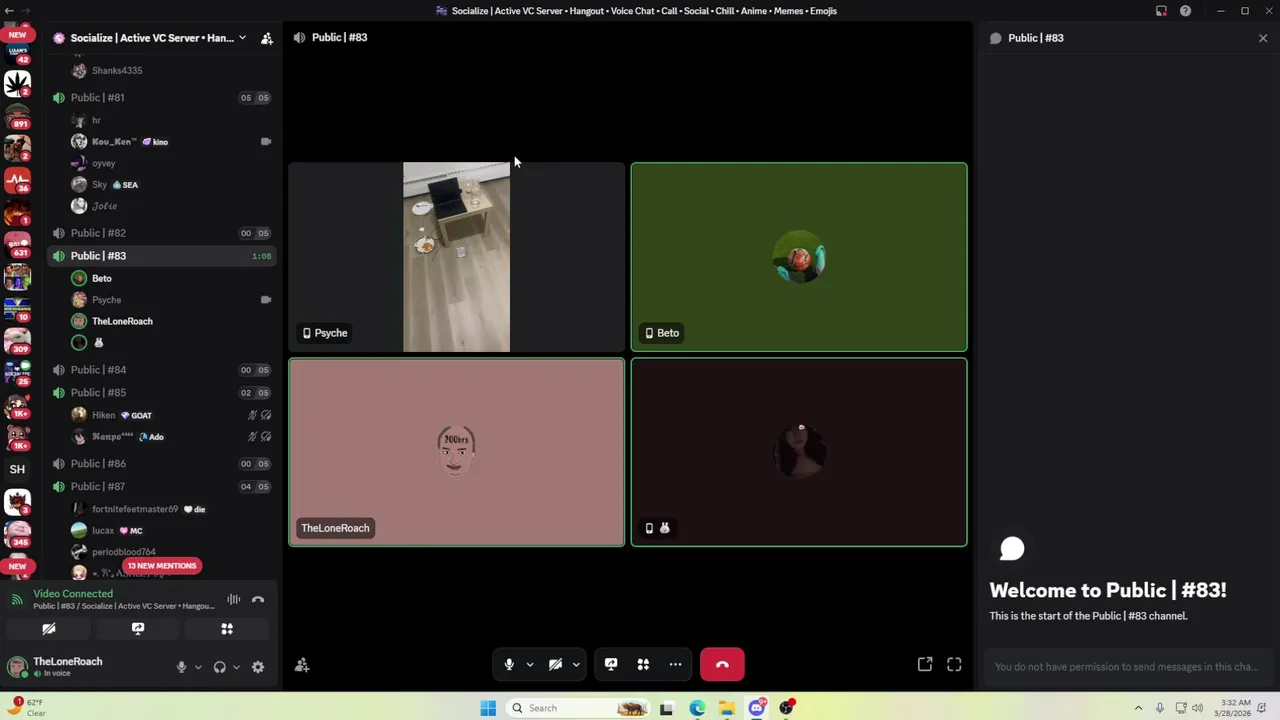
Task: Mute microphone in user panel
Action: [x=181, y=667]
